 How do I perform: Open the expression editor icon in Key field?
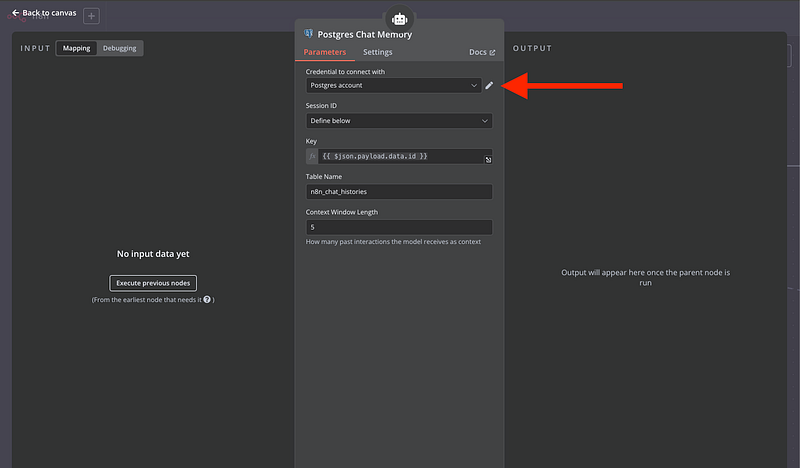click(488, 160)
